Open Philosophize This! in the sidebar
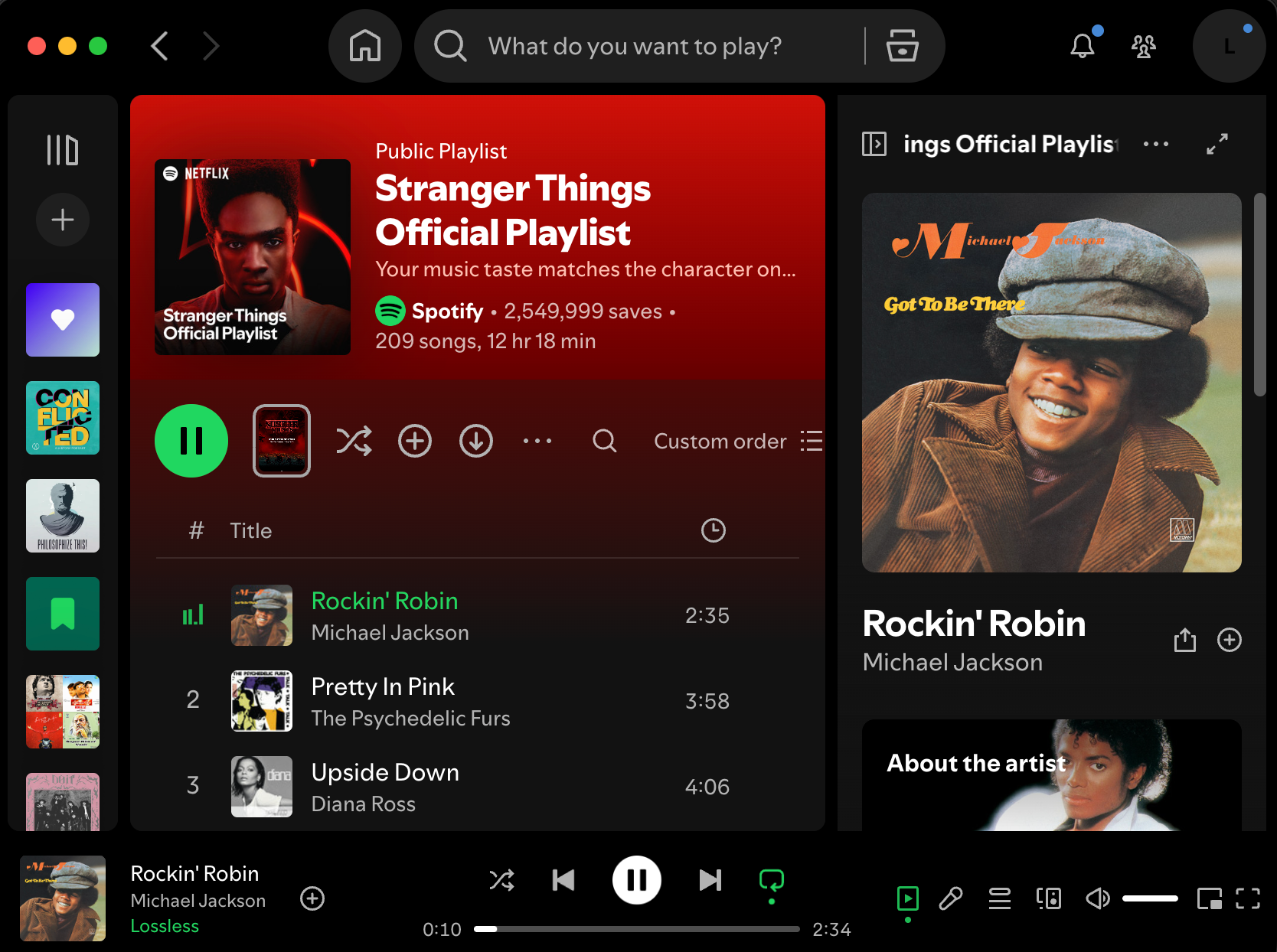 (x=63, y=516)
